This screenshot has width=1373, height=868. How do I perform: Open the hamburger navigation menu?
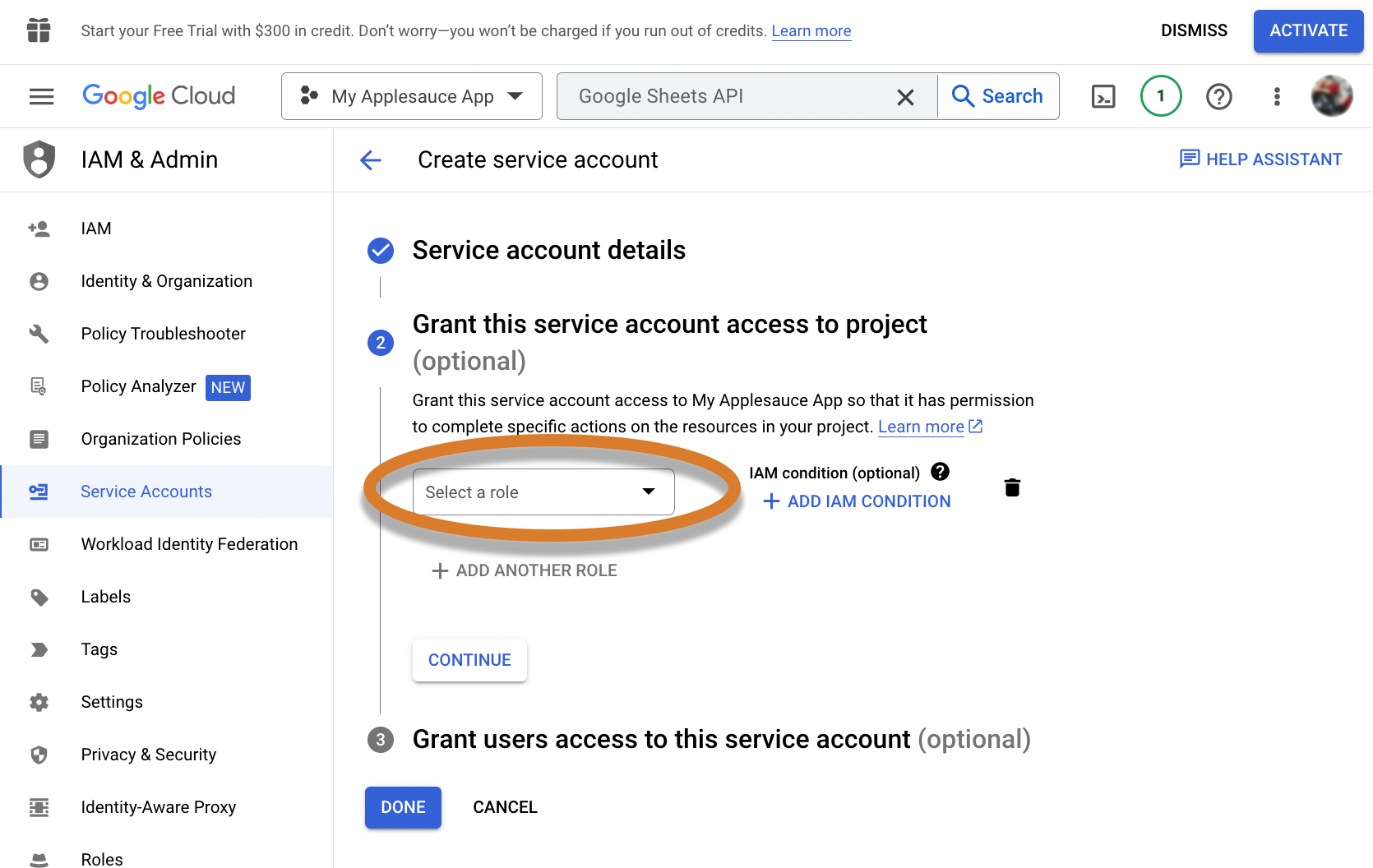pyautogui.click(x=41, y=97)
